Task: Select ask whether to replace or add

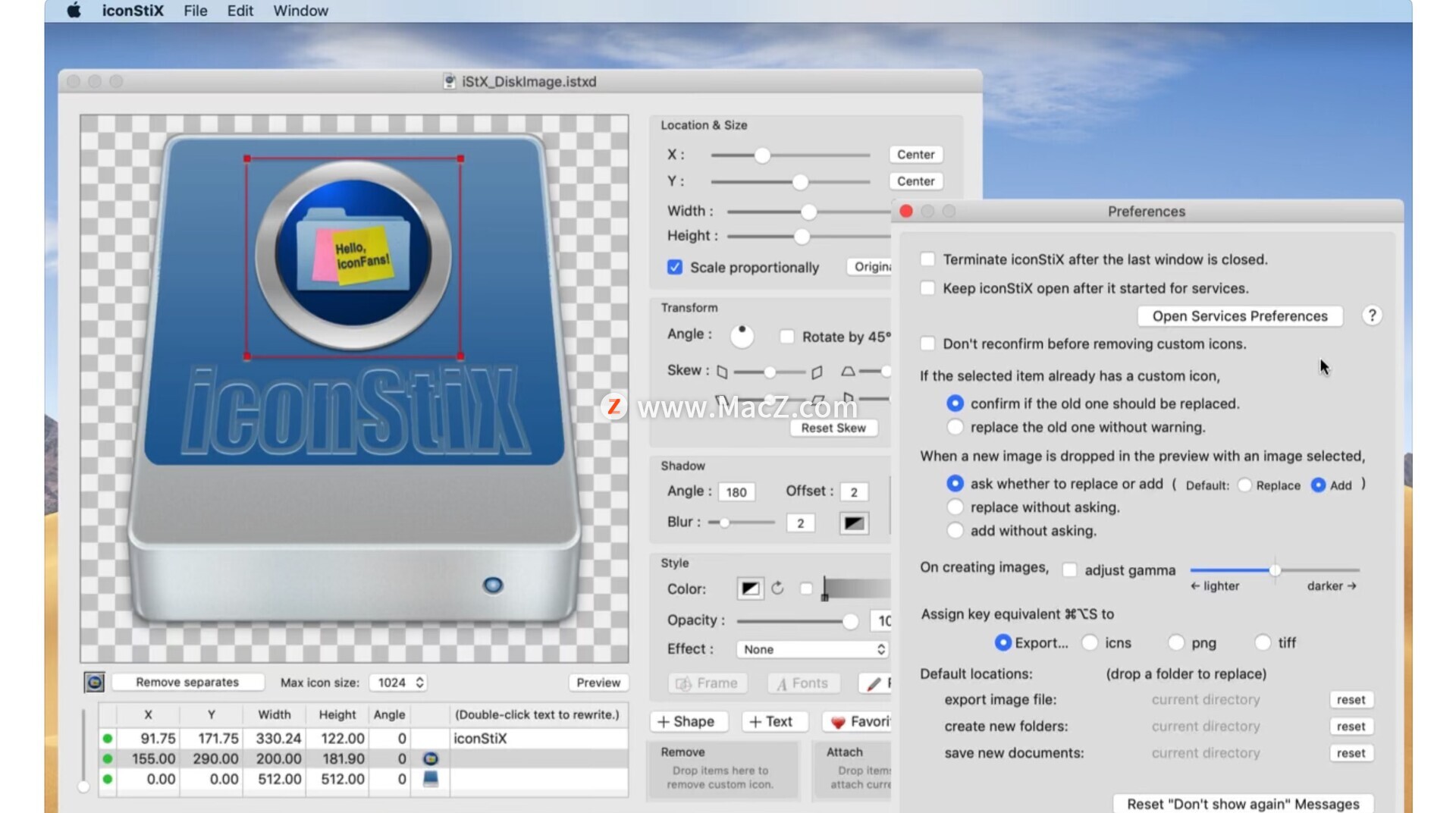Action: (x=955, y=483)
